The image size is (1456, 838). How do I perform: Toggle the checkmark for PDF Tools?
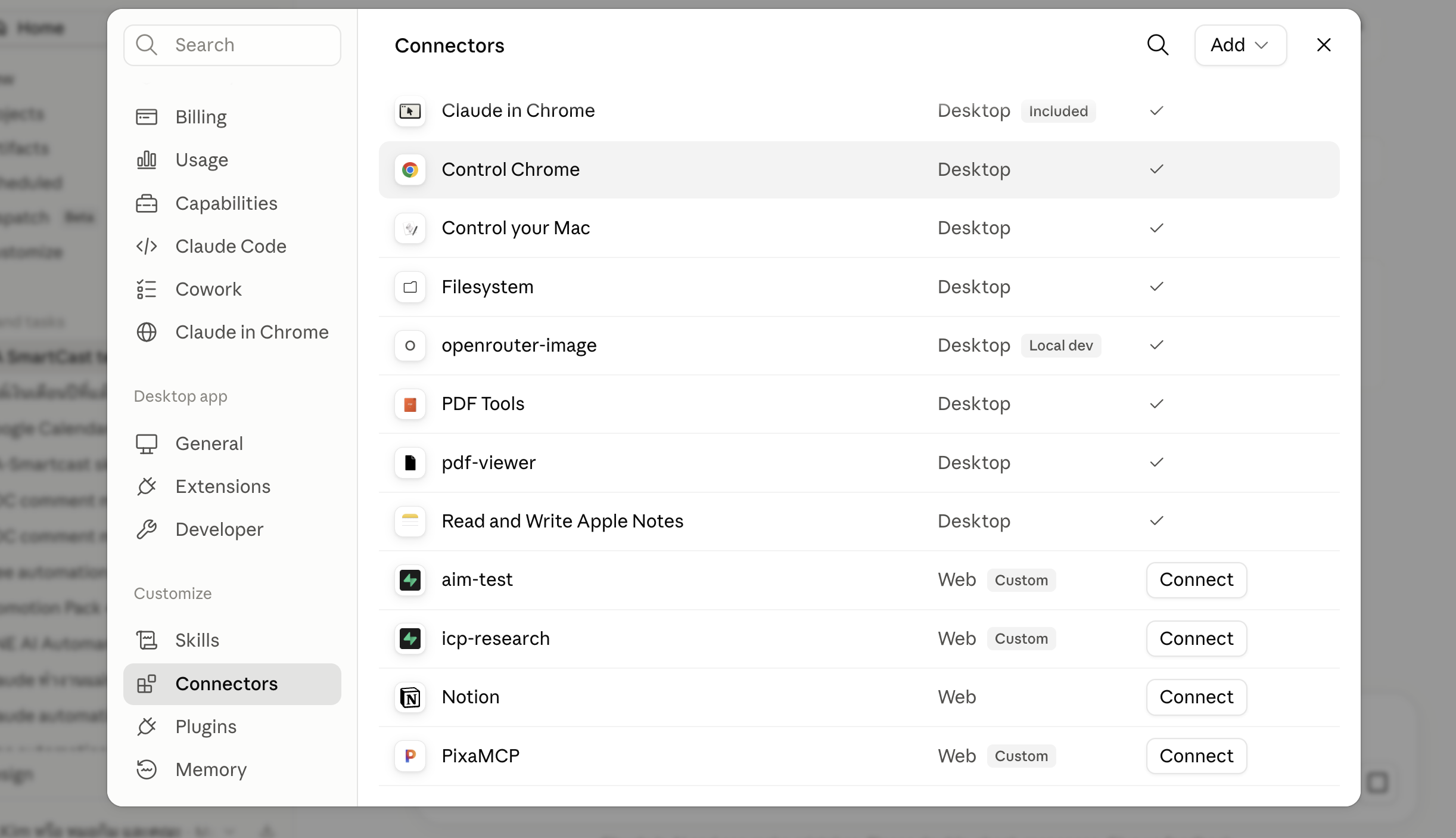tap(1157, 404)
